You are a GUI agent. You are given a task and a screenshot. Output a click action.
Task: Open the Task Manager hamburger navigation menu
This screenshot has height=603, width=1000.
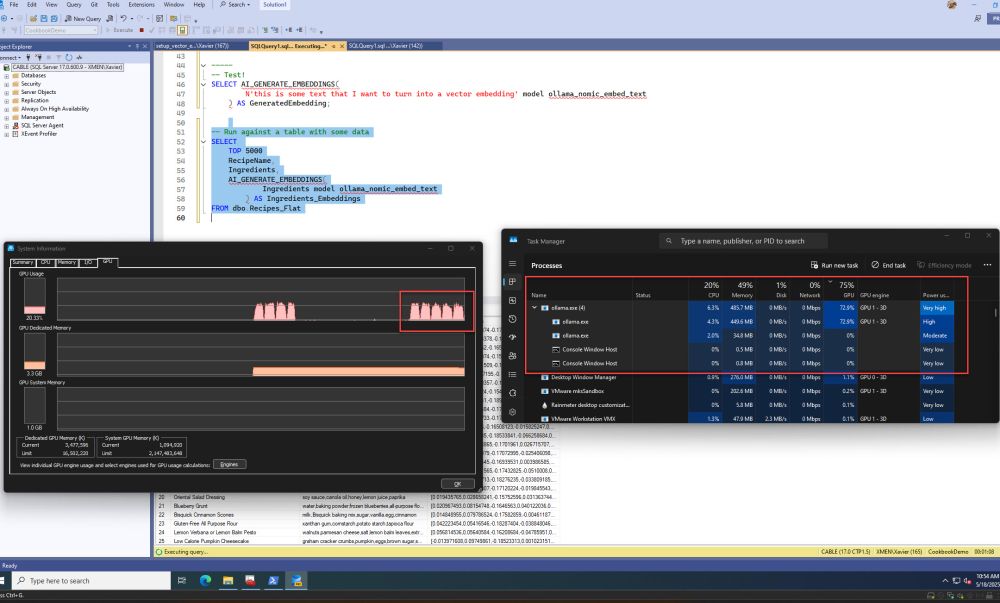(x=512, y=263)
